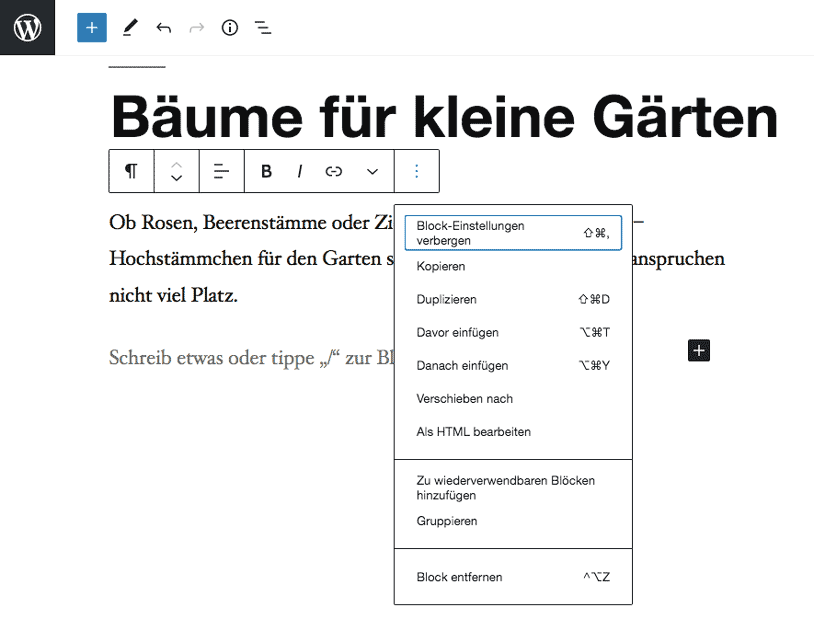Image resolution: width=814 pixels, height=619 pixels.
Task: Click the empty block placeholder Schreib etwas
Action: (251, 358)
